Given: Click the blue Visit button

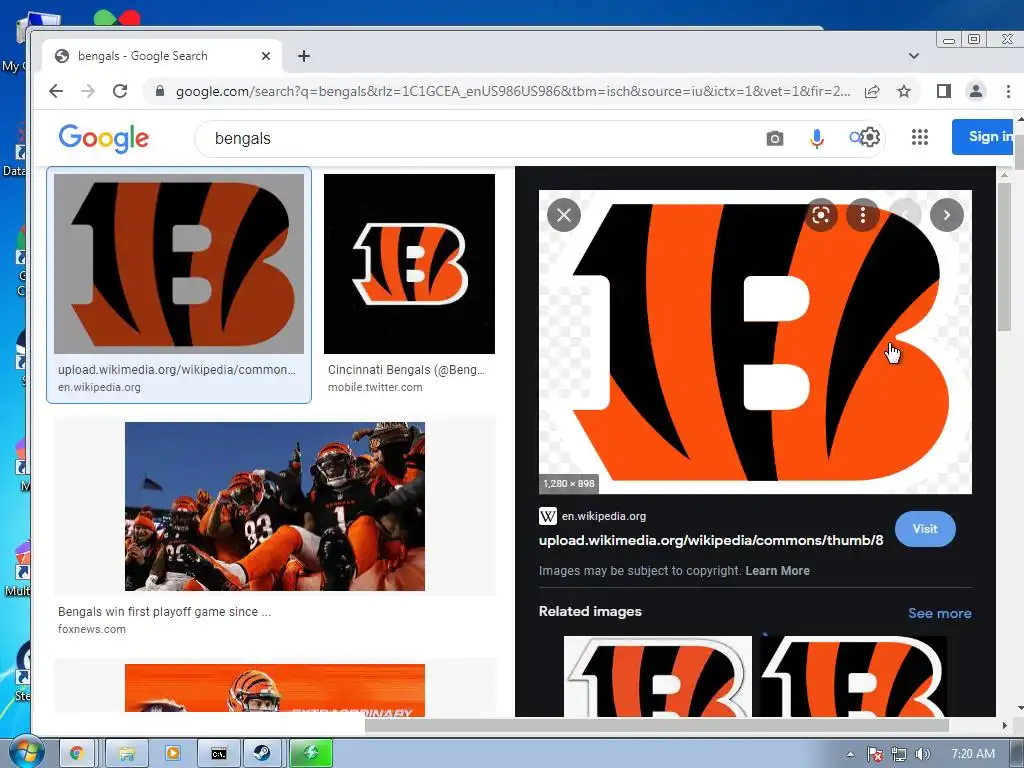Looking at the screenshot, I should click(x=925, y=529).
